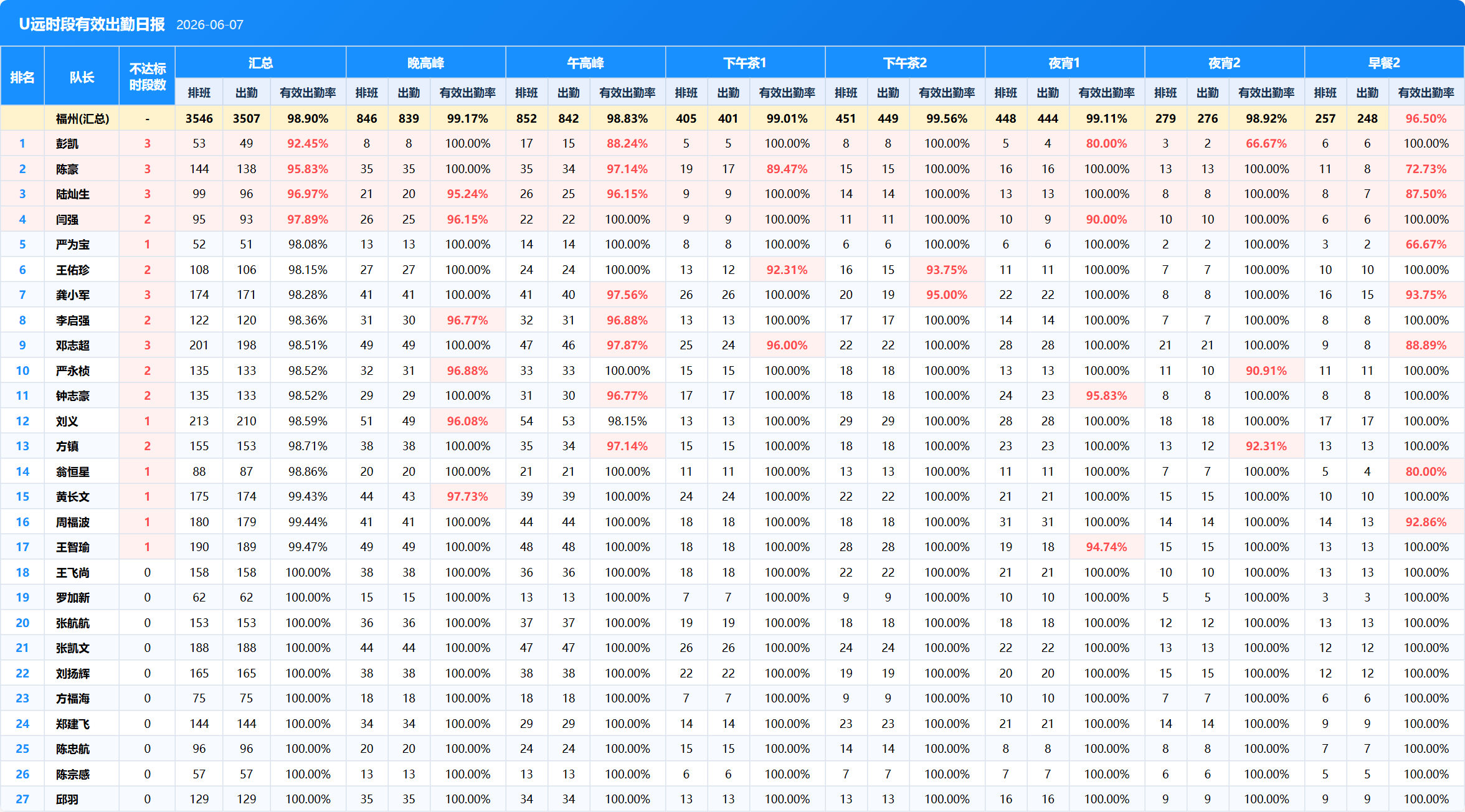The width and height of the screenshot is (1465, 812).
Task: Select the report date 2026-06-07
Action: click(x=210, y=25)
